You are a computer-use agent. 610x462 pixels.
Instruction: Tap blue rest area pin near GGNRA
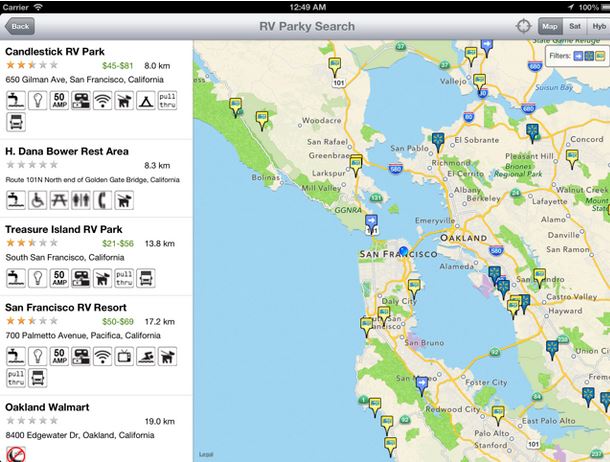[x=372, y=224]
